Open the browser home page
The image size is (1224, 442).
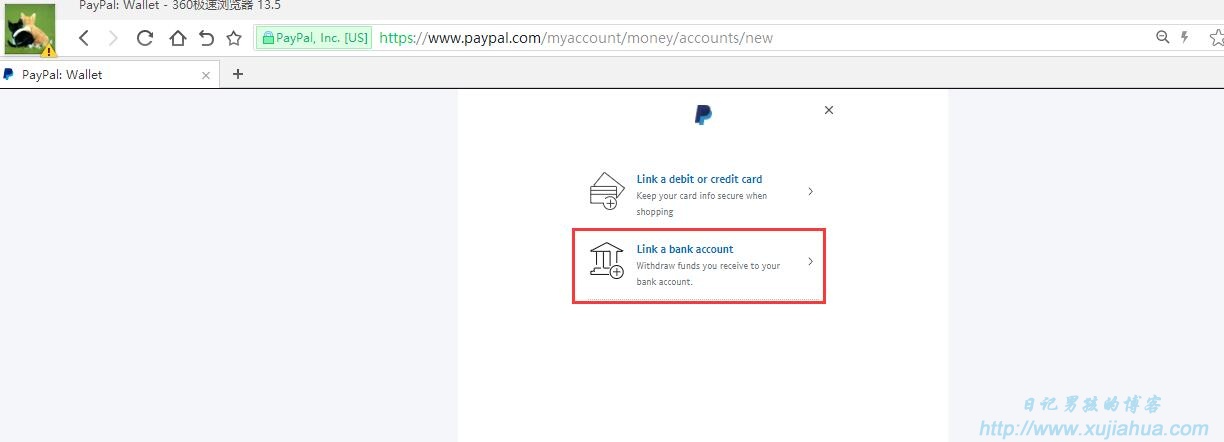pyautogui.click(x=177, y=38)
